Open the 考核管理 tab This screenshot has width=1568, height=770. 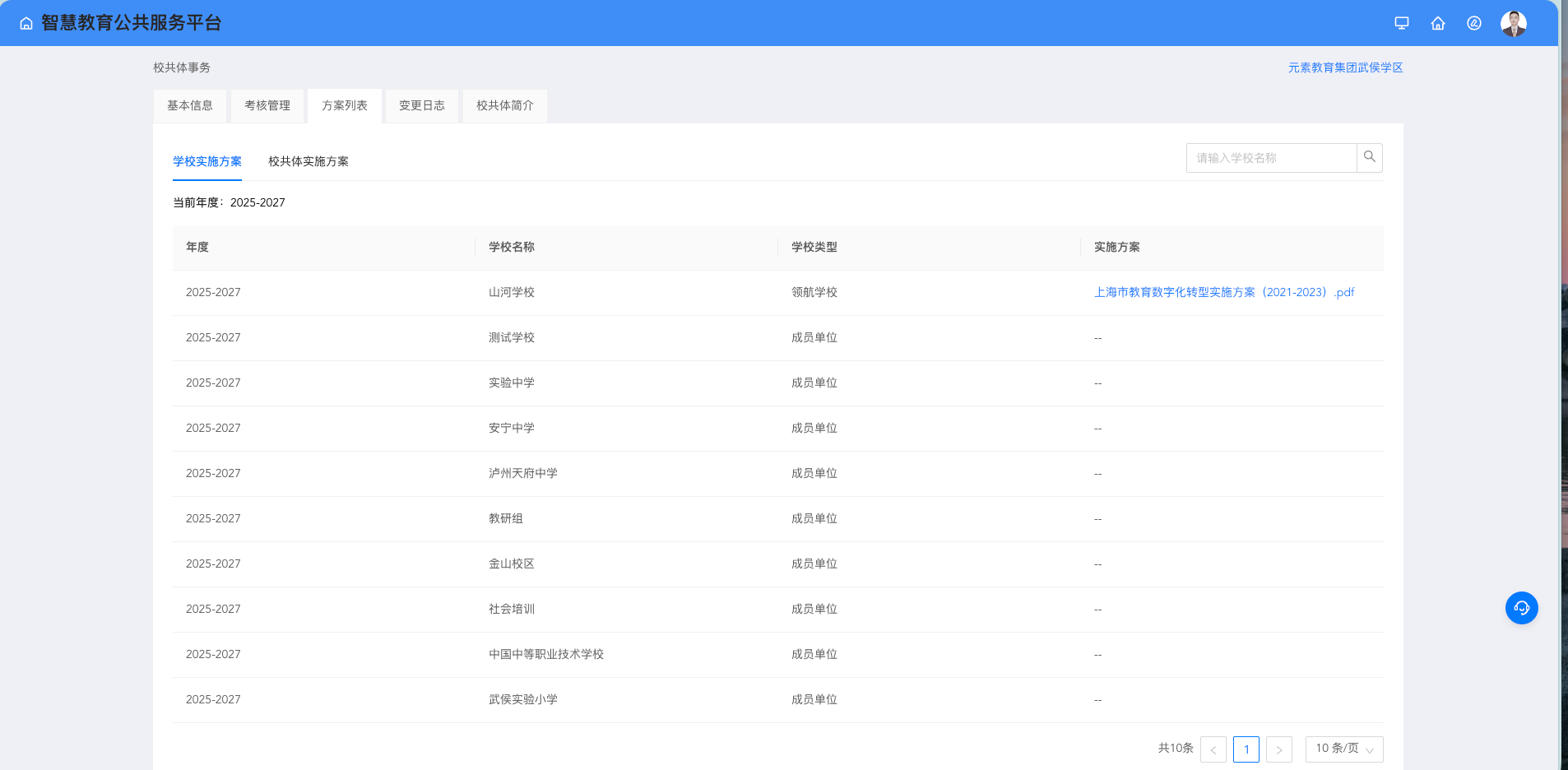tap(267, 106)
